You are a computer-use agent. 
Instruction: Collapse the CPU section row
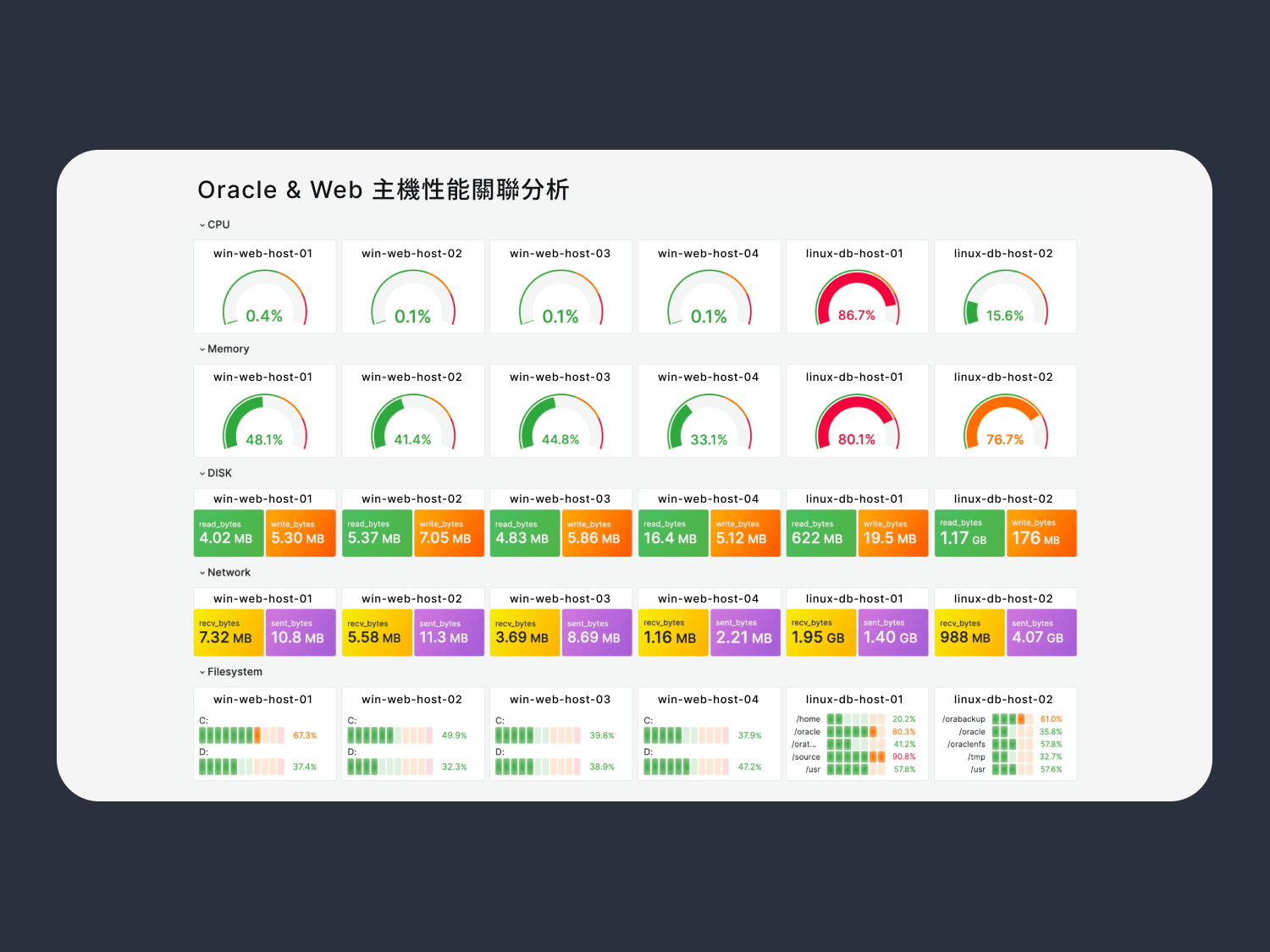tap(214, 225)
